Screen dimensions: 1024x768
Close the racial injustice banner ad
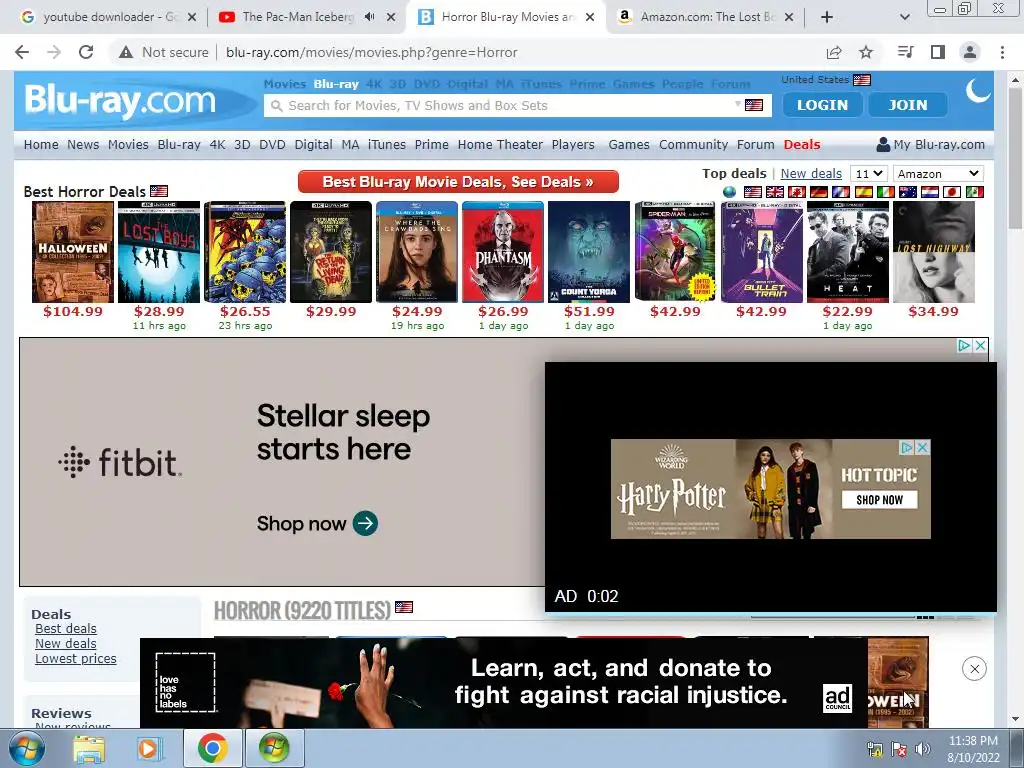974,669
